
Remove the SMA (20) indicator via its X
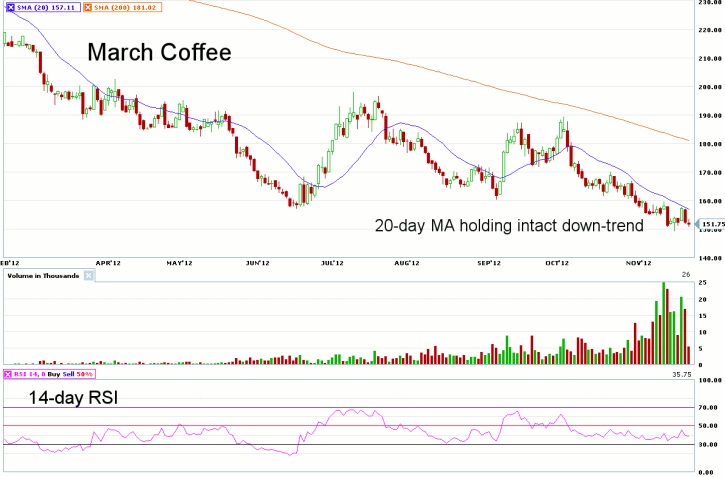click(10, 6)
